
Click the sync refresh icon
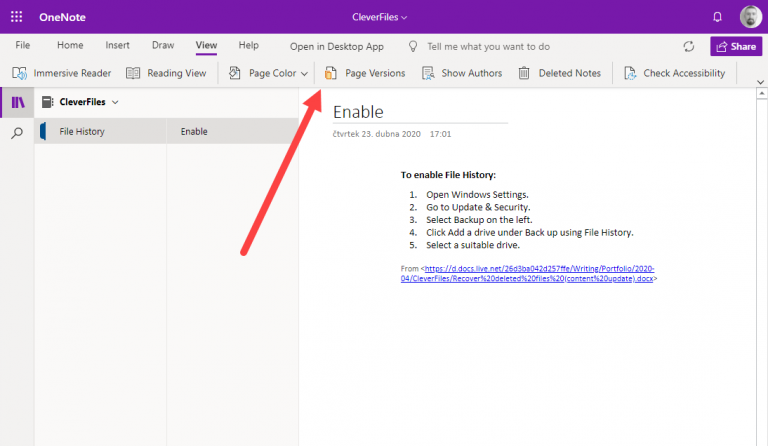pos(688,46)
